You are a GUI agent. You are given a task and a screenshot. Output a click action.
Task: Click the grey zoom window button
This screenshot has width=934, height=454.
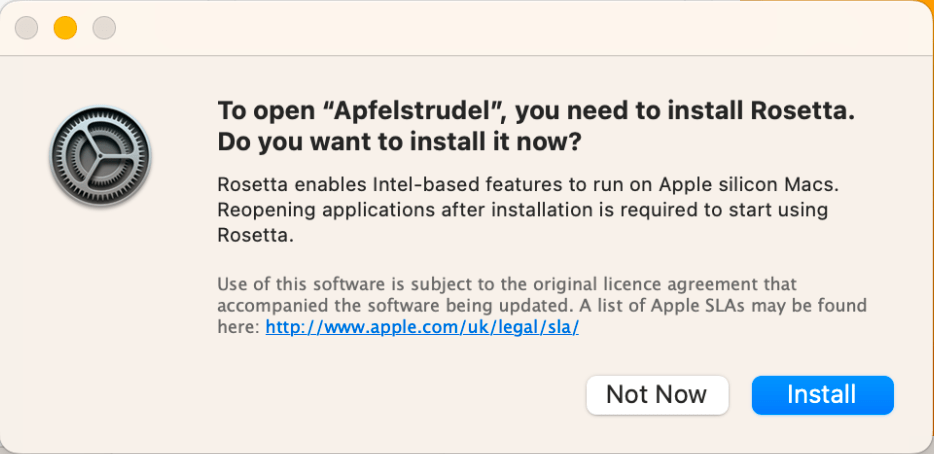tap(104, 28)
